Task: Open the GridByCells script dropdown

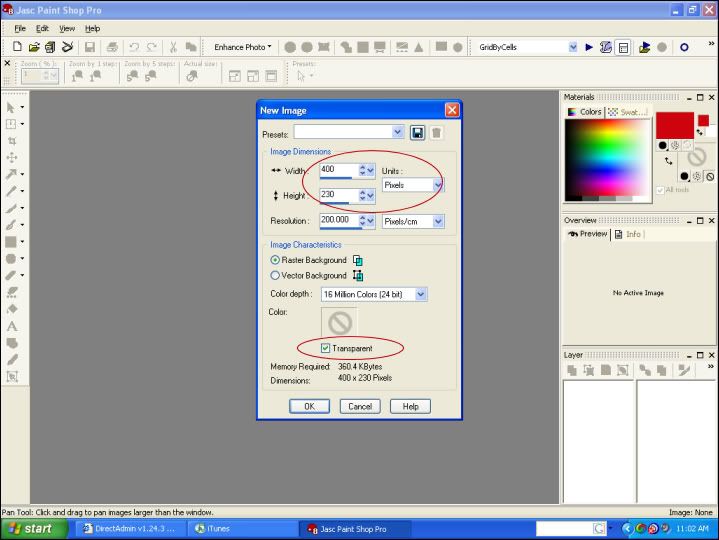Action: point(573,47)
